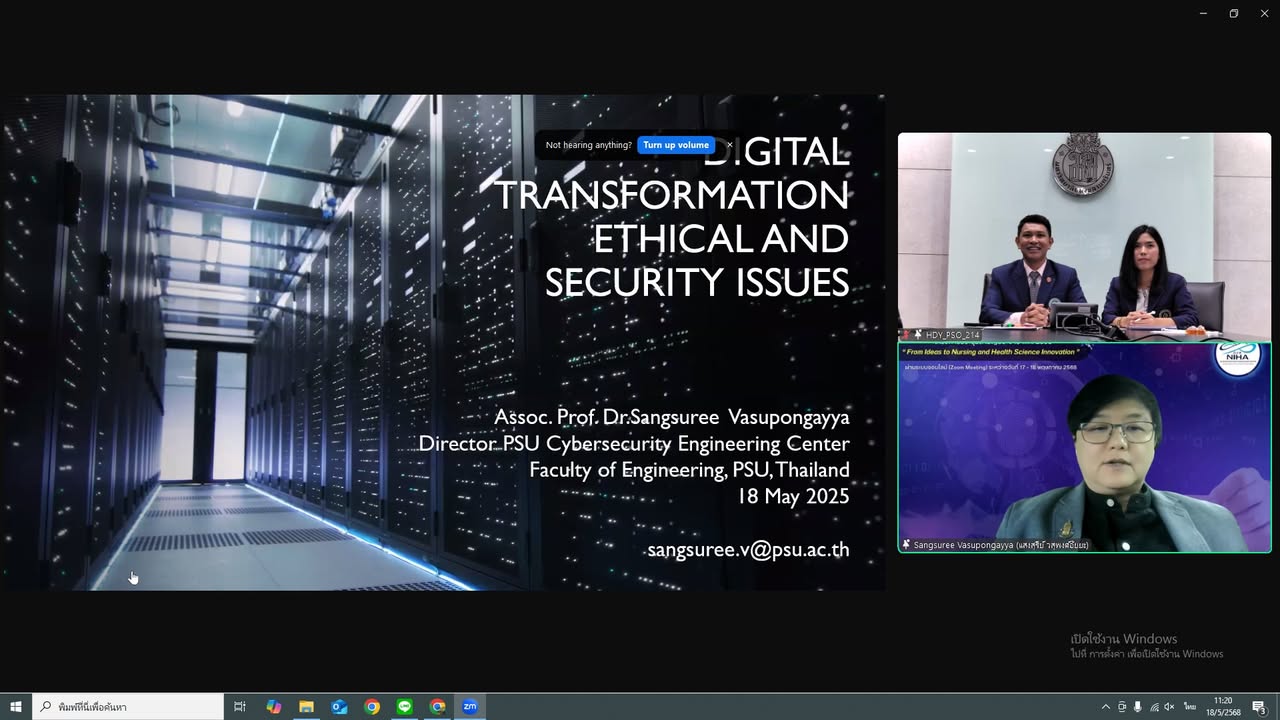Image resolution: width=1280 pixels, height=720 pixels.
Task: Open the clock and calendar flyout
Action: click(x=1223, y=707)
